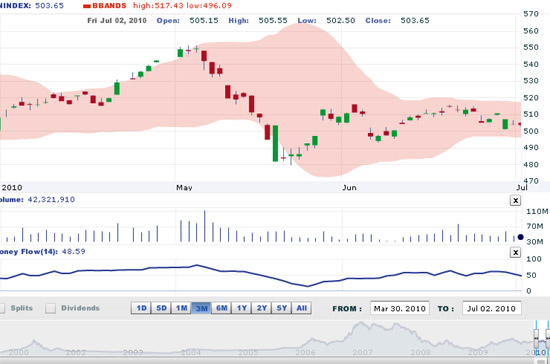The height and width of the screenshot is (364, 550).
Task: Toggle the Splits checkbox
Action: [2, 309]
